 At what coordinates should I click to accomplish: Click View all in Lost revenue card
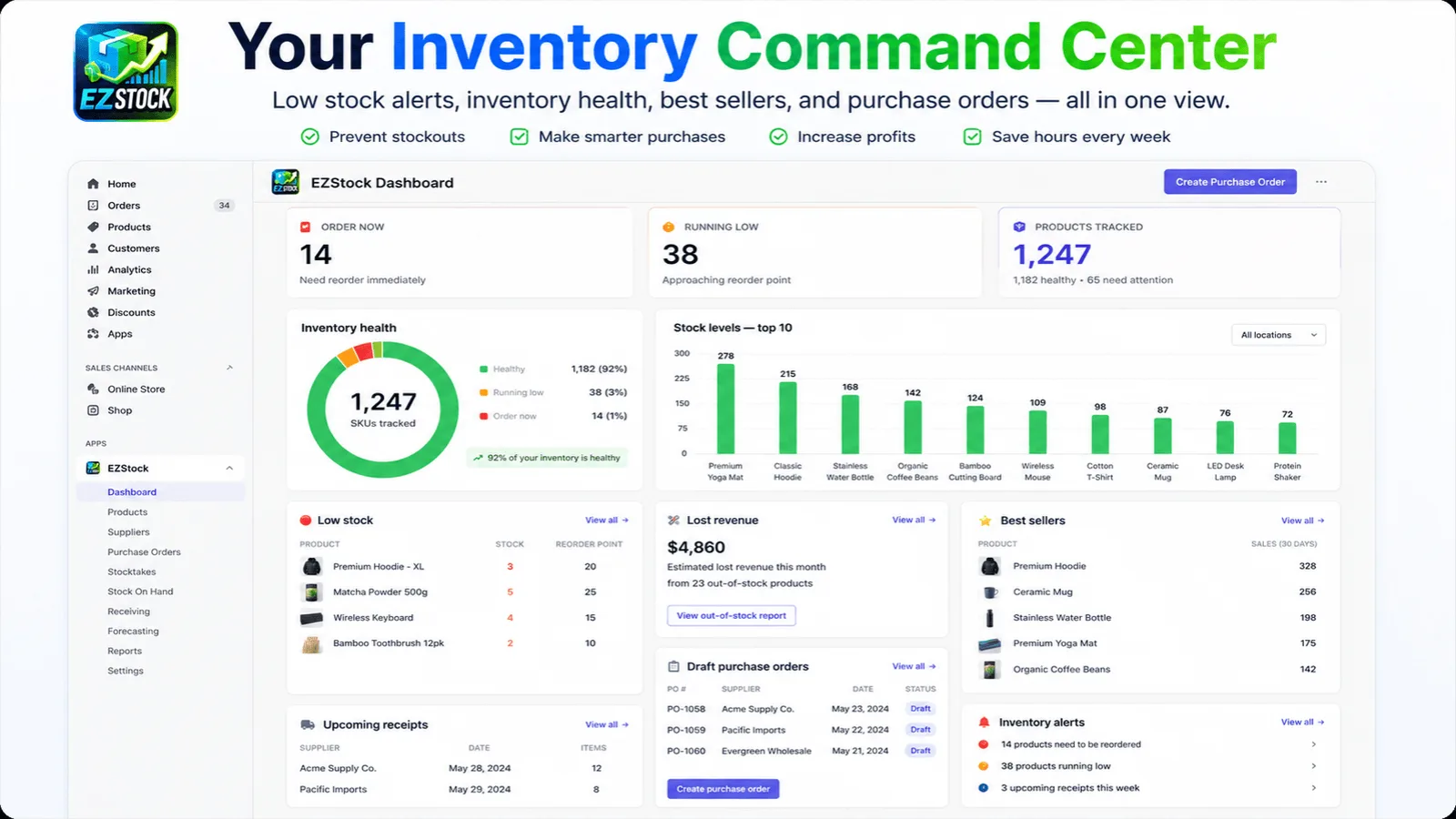point(914,520)
